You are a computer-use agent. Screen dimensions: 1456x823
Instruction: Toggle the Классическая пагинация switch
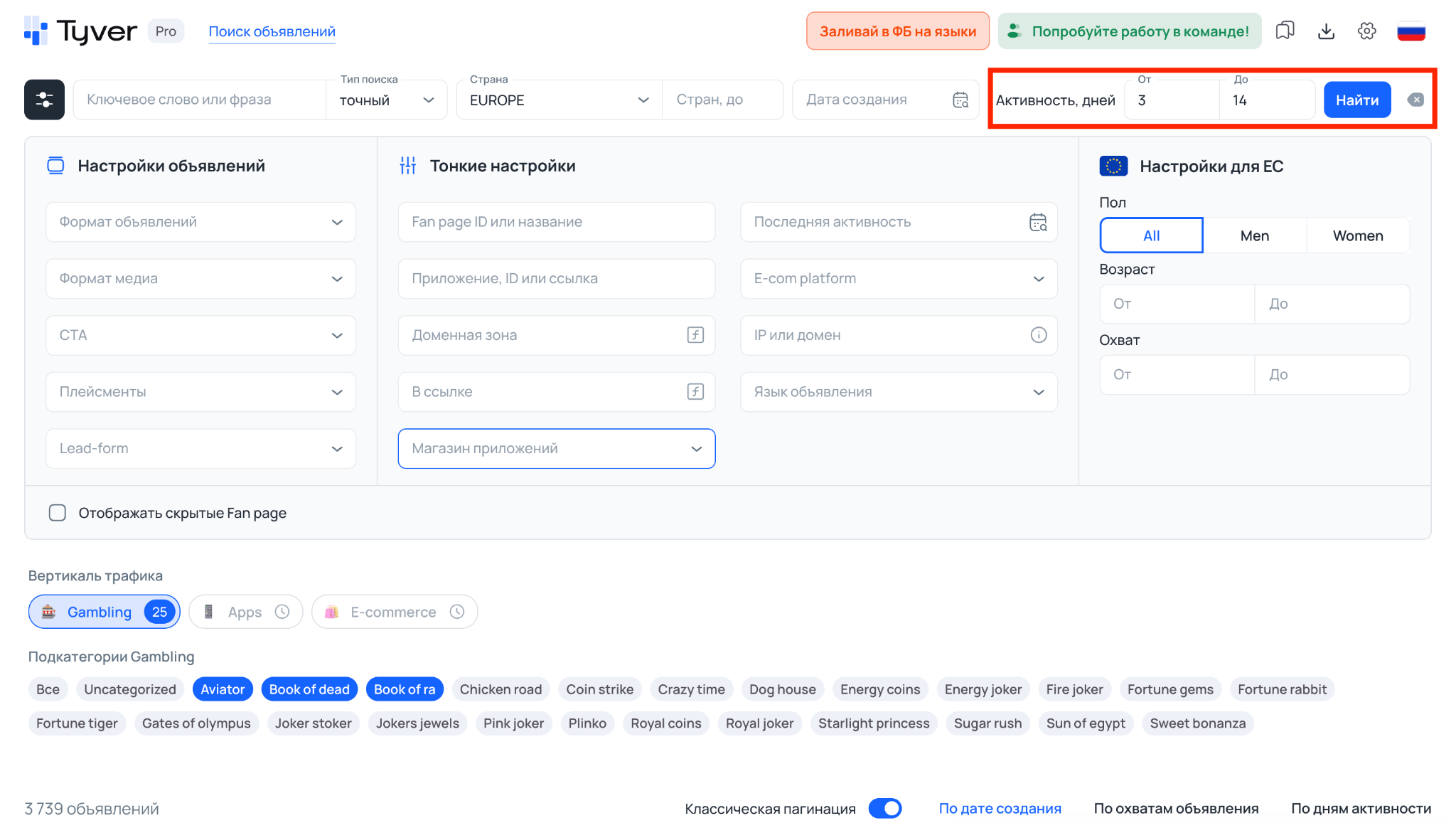click(x=884, y=808)
